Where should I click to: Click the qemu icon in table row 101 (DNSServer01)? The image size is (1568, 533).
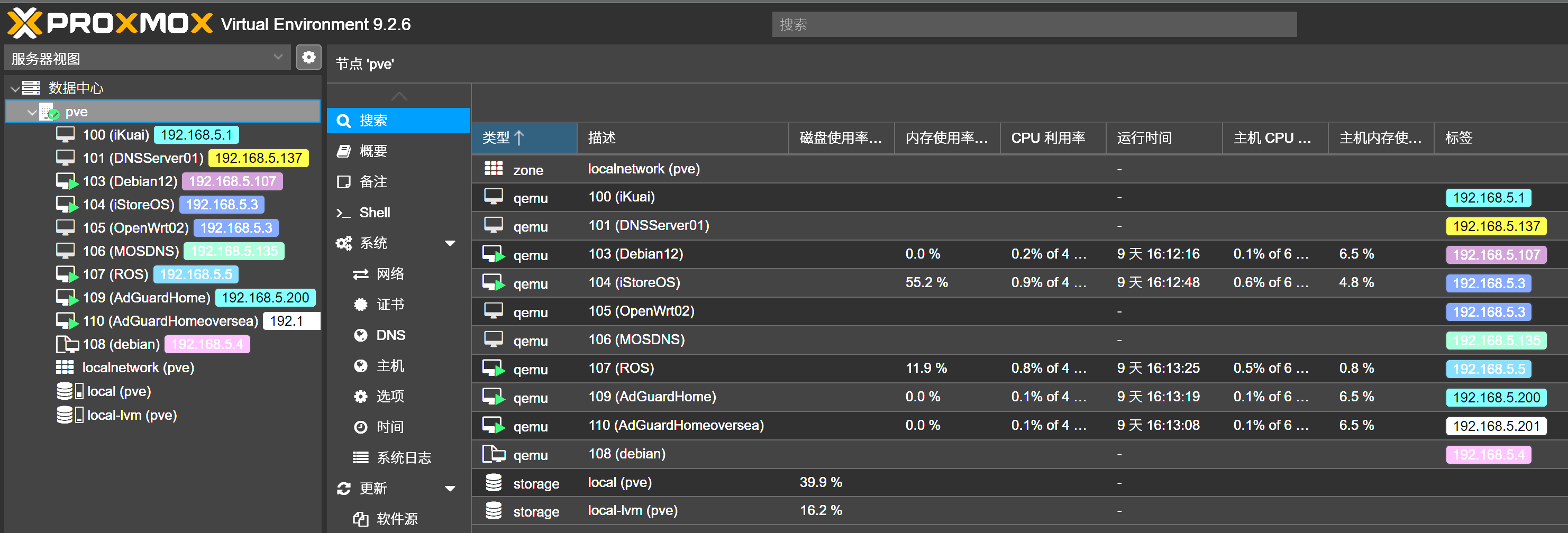494,226
